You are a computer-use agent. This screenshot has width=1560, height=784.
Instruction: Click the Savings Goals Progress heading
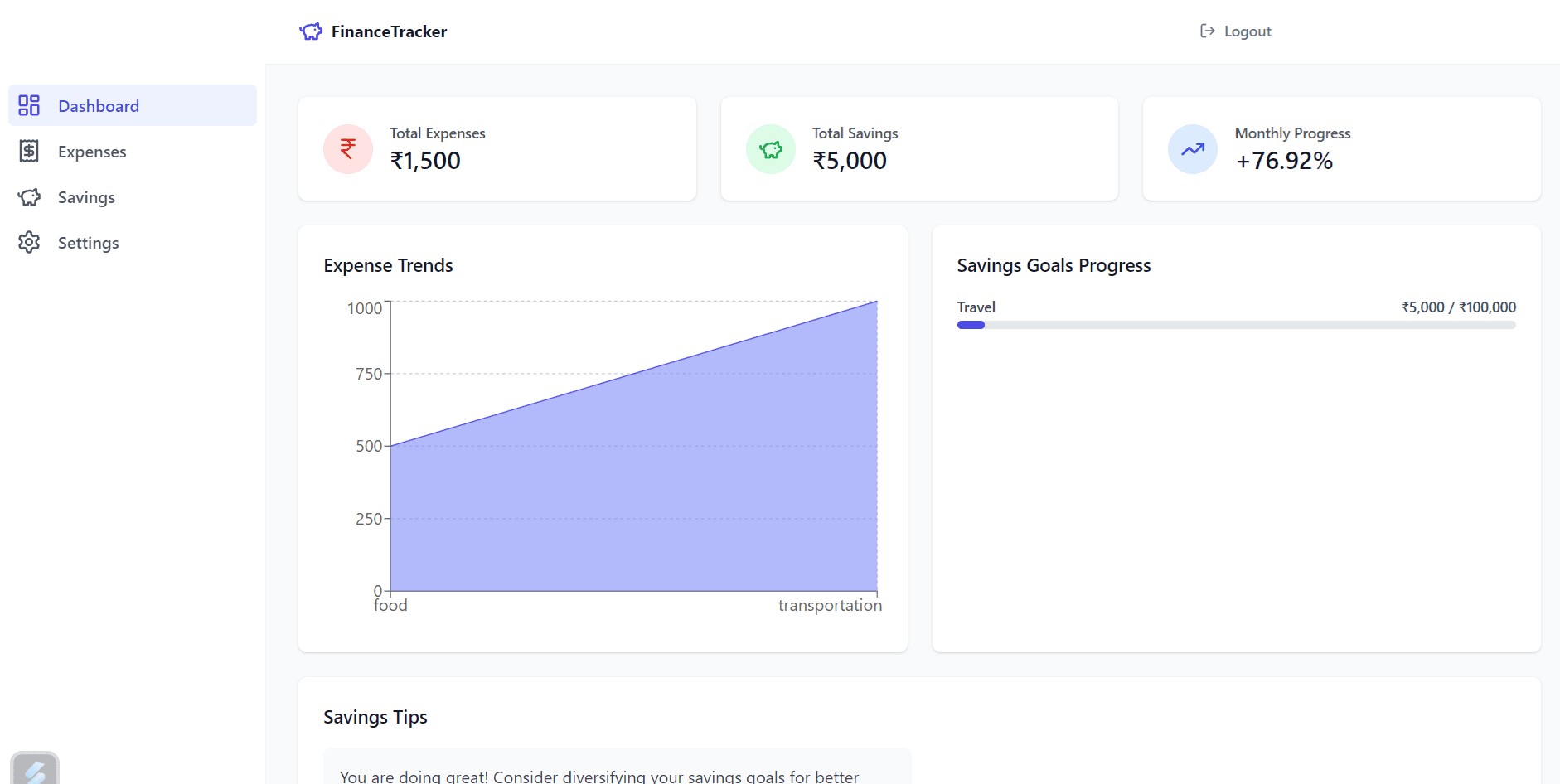pyautogui.click(x=1054, y=265)
